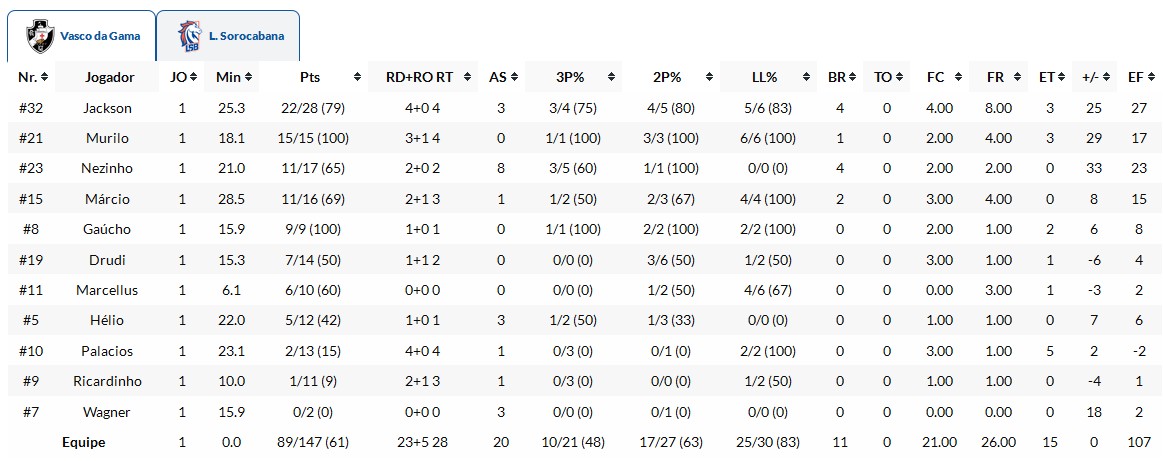Click player name Nezinho

(109, 169)
